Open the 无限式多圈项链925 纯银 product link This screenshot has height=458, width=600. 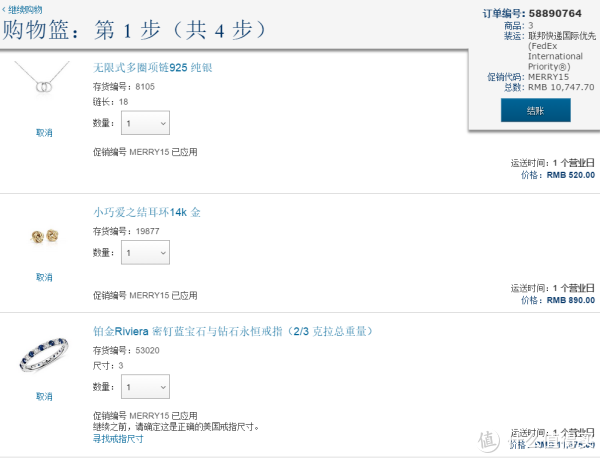[153, 68]
